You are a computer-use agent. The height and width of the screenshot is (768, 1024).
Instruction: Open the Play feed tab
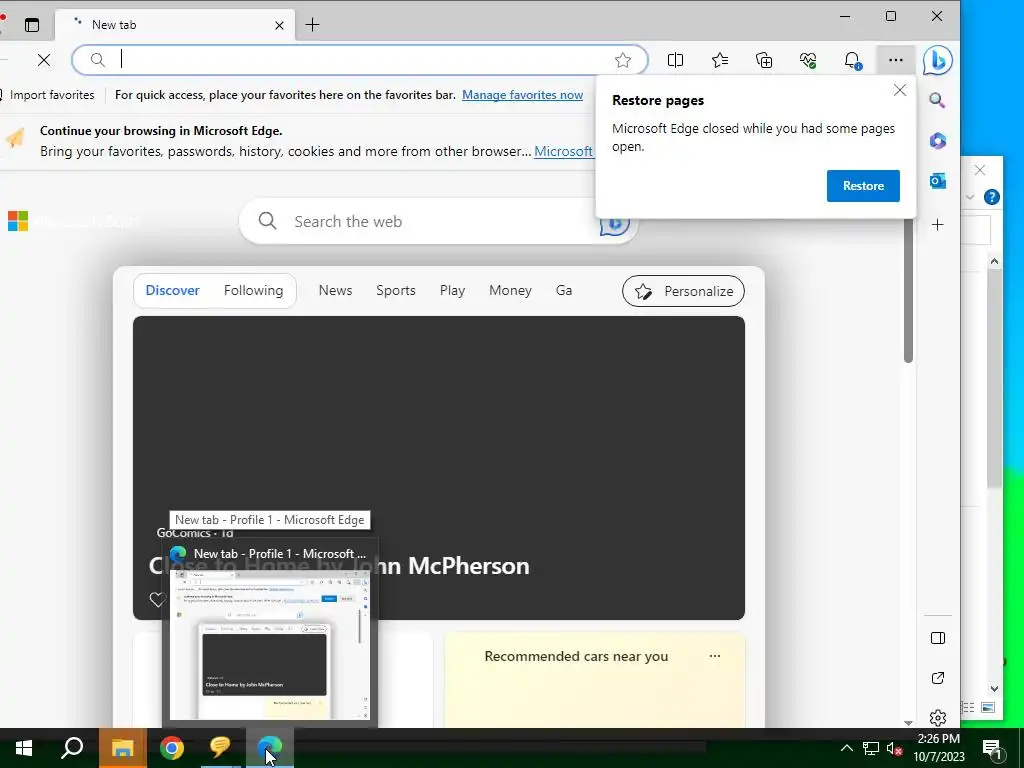(452, 291)
